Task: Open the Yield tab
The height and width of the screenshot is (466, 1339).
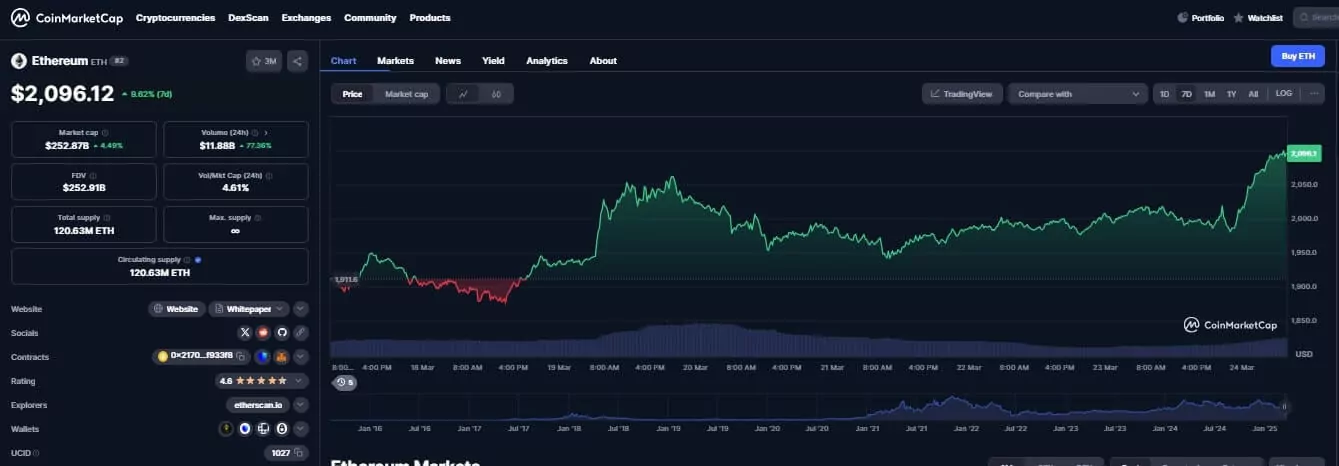Action: pyautogui.click(x=493, y=61)
